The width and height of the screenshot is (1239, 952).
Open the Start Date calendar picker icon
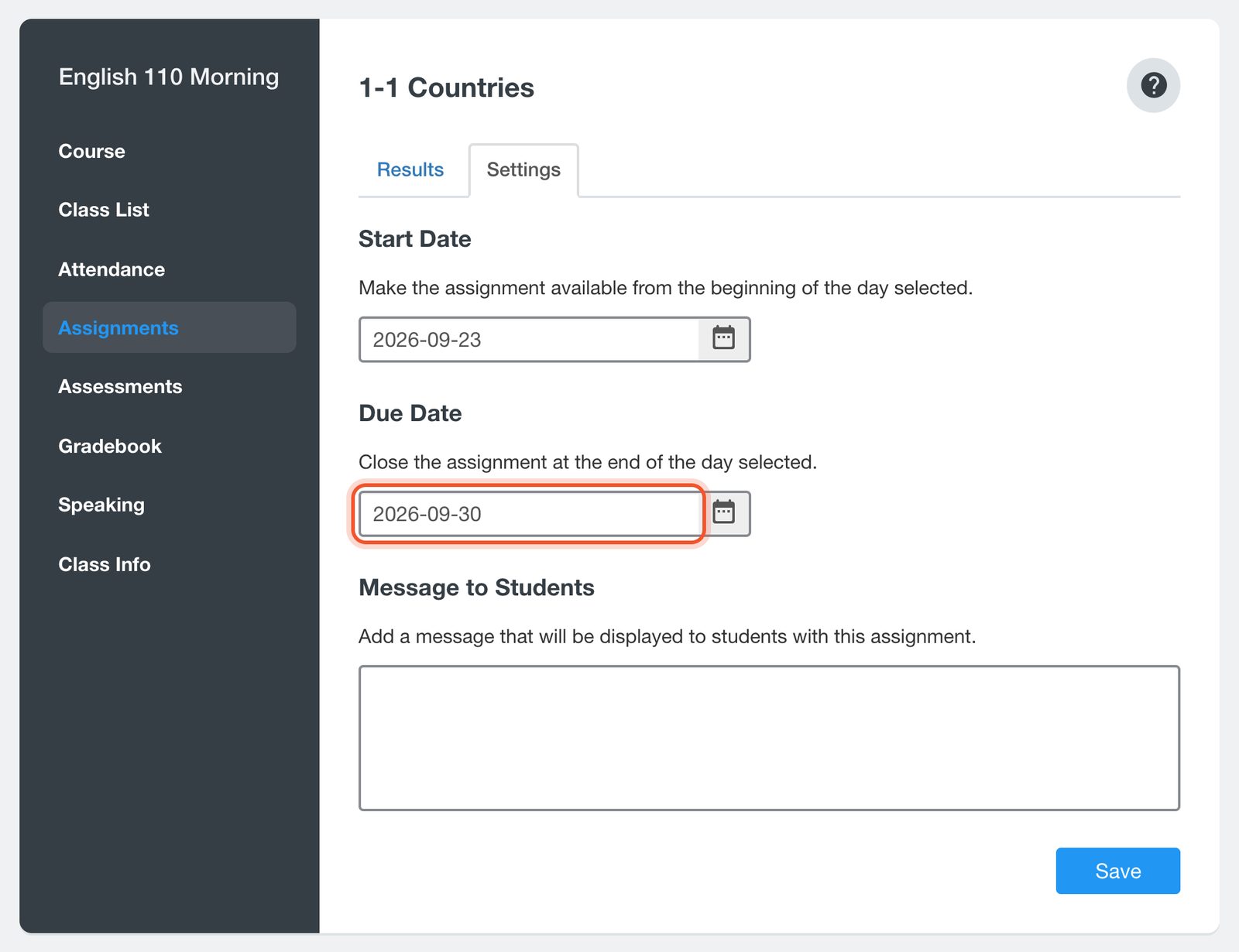724,339
